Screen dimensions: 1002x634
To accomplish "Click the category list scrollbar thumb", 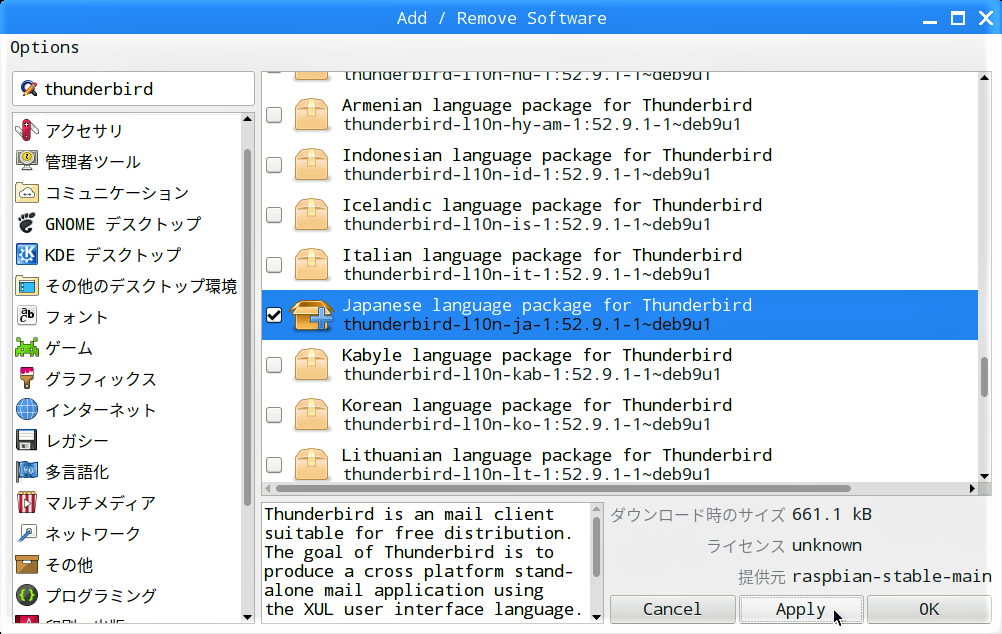I will [x=247, y=327].
